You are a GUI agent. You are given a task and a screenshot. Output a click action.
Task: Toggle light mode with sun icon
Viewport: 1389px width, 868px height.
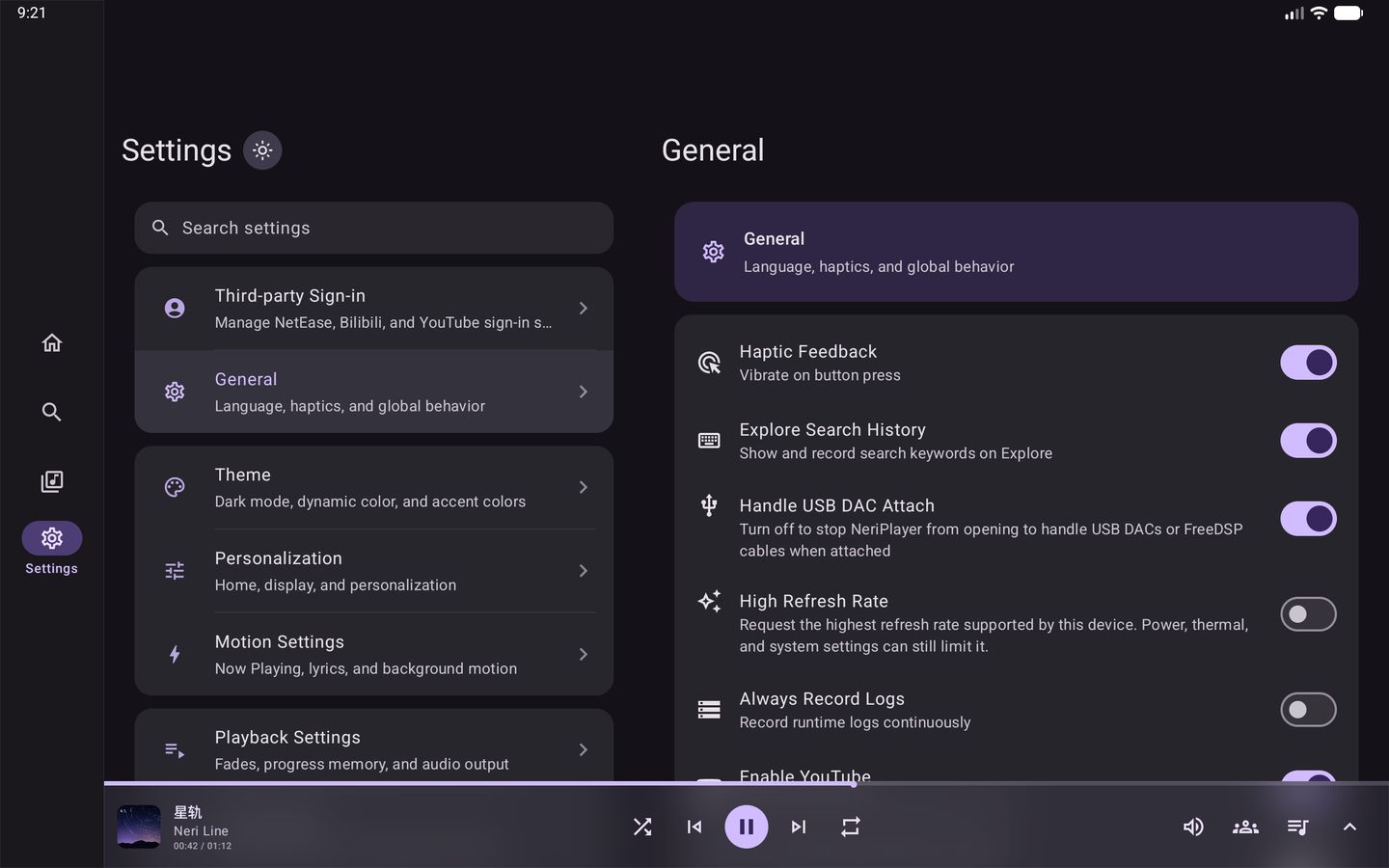[262, 150]
